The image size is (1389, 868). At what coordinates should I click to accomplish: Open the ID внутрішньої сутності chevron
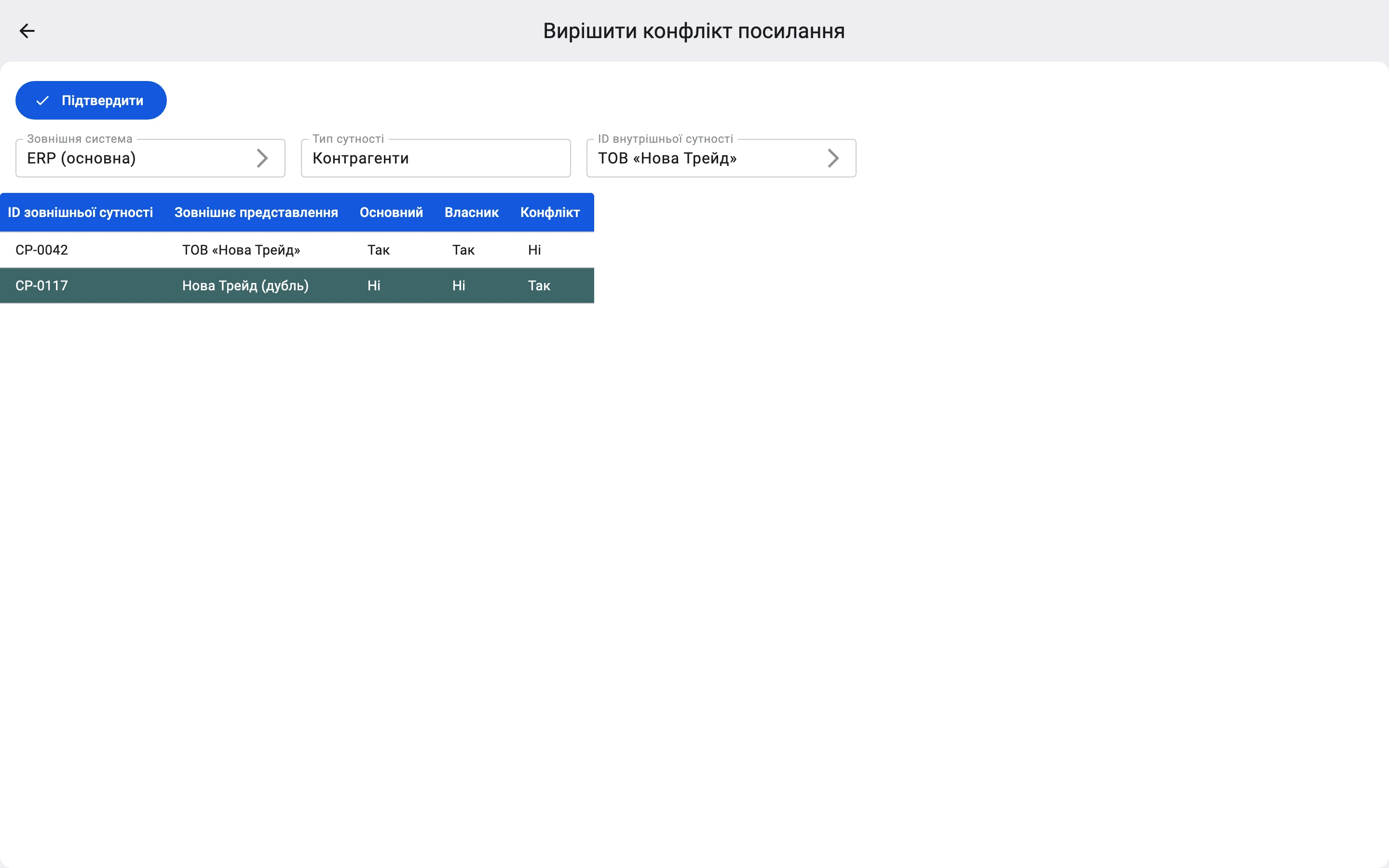tap(833, 159)
